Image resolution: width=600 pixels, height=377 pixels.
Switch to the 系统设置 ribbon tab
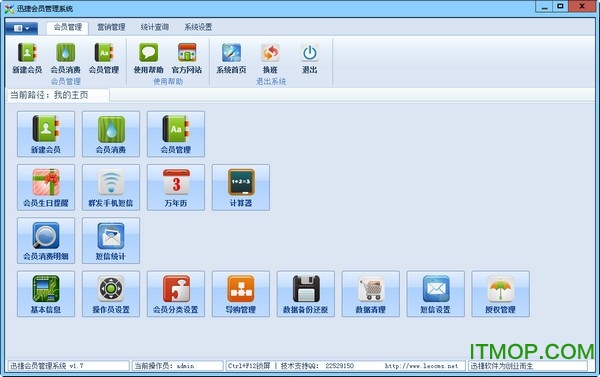click(198, 27)
